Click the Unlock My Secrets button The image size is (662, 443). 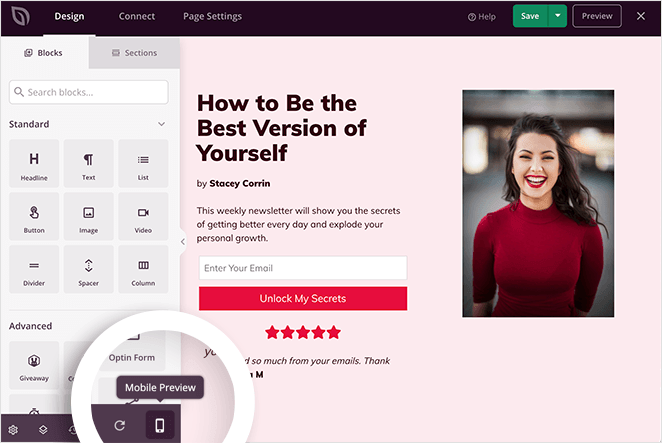[x=303, y=299]
